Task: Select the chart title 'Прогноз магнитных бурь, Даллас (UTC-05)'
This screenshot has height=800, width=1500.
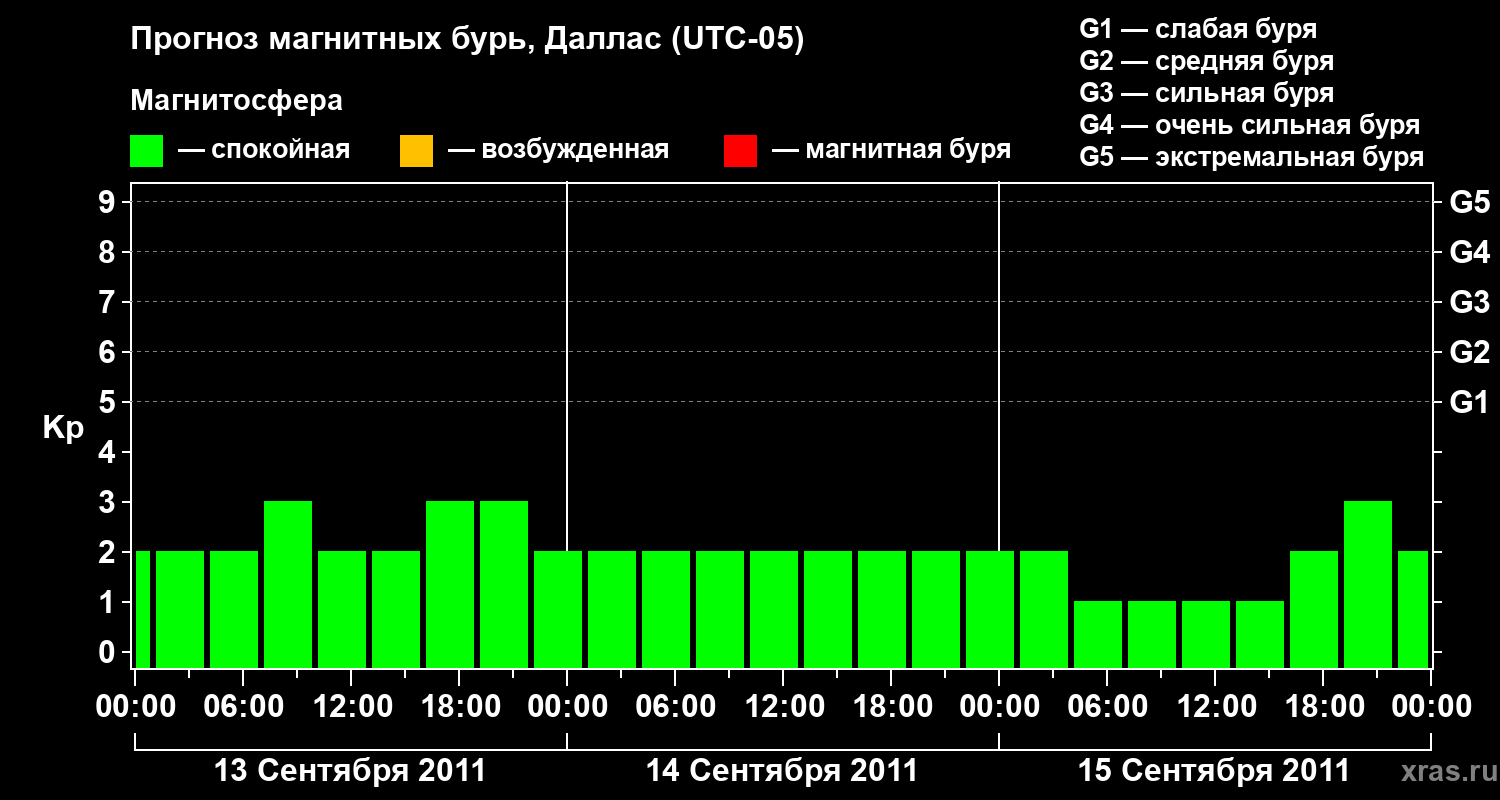Action: (x=467, y=40)
